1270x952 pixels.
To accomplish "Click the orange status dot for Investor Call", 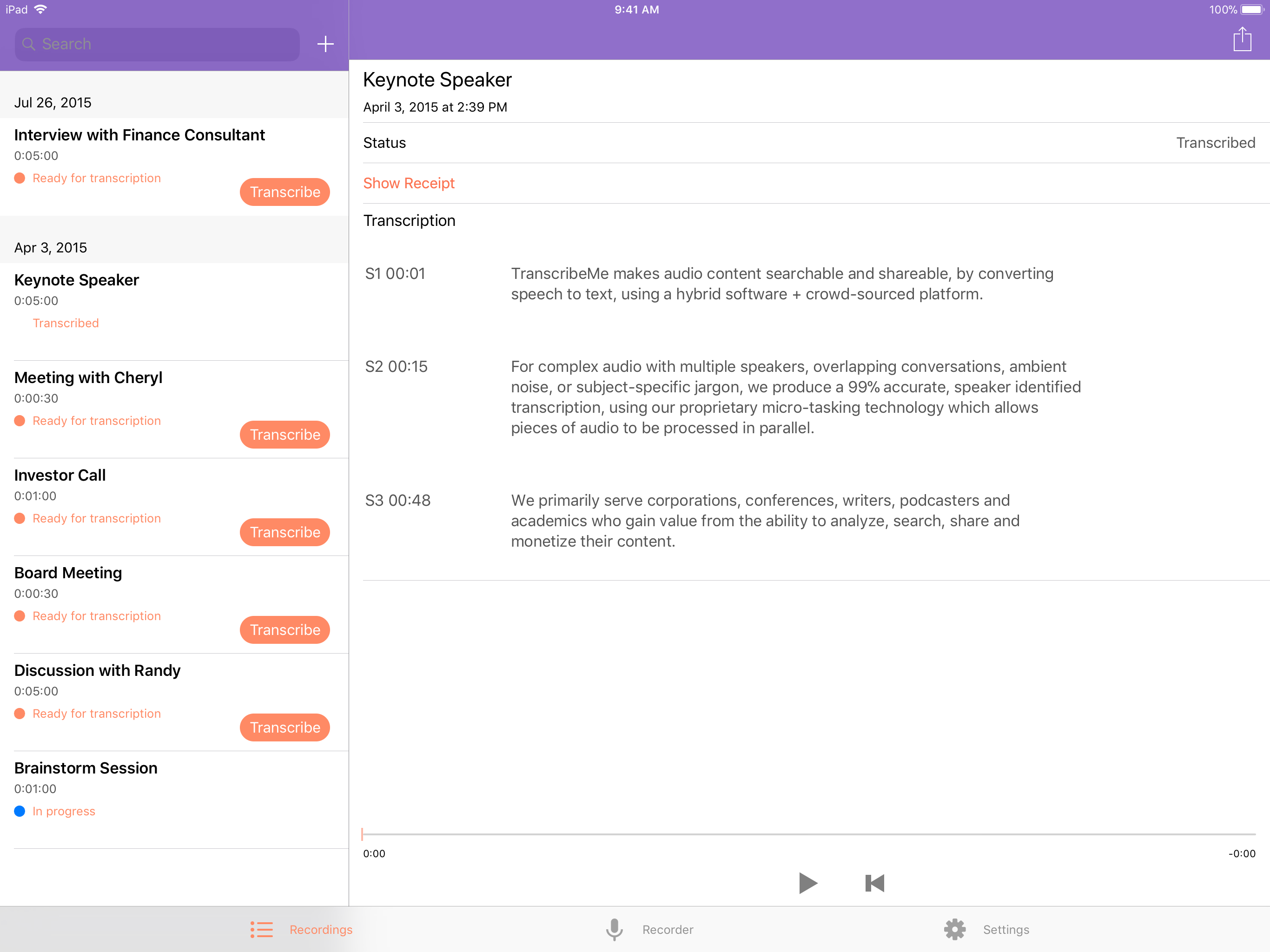I will coord(20,518).
